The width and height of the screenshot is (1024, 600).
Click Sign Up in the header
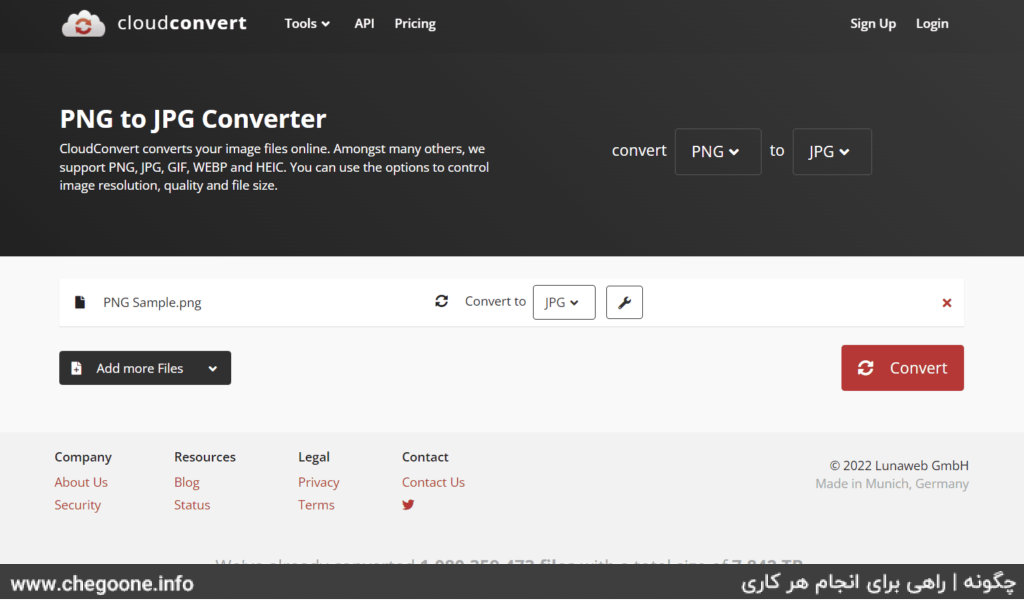(872, 24)
